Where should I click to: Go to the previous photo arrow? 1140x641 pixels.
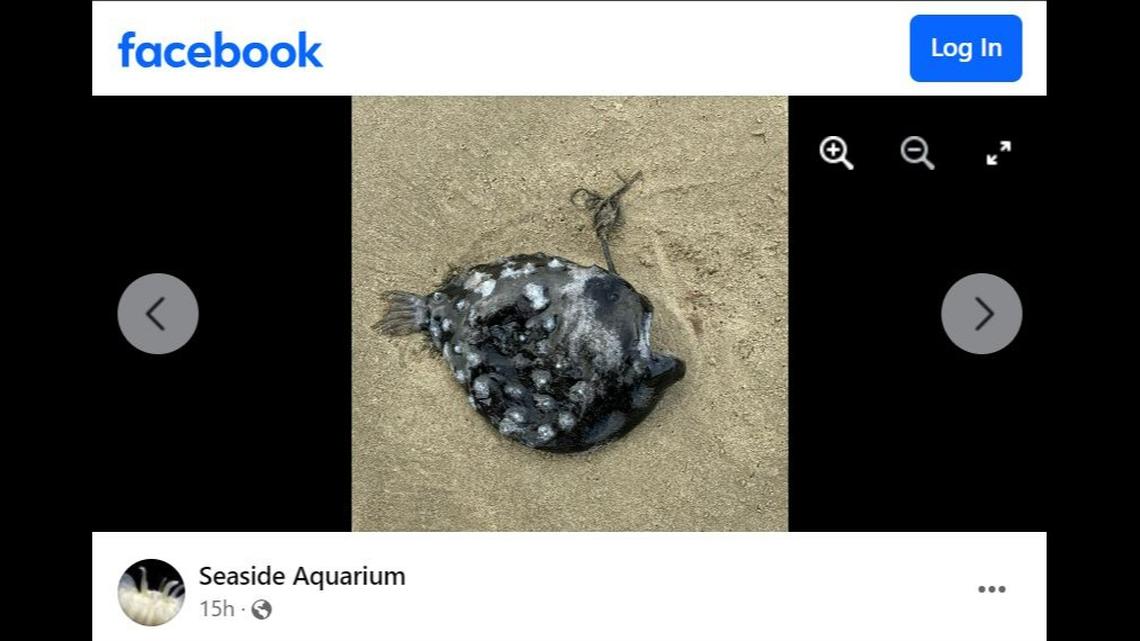[158, 313]
